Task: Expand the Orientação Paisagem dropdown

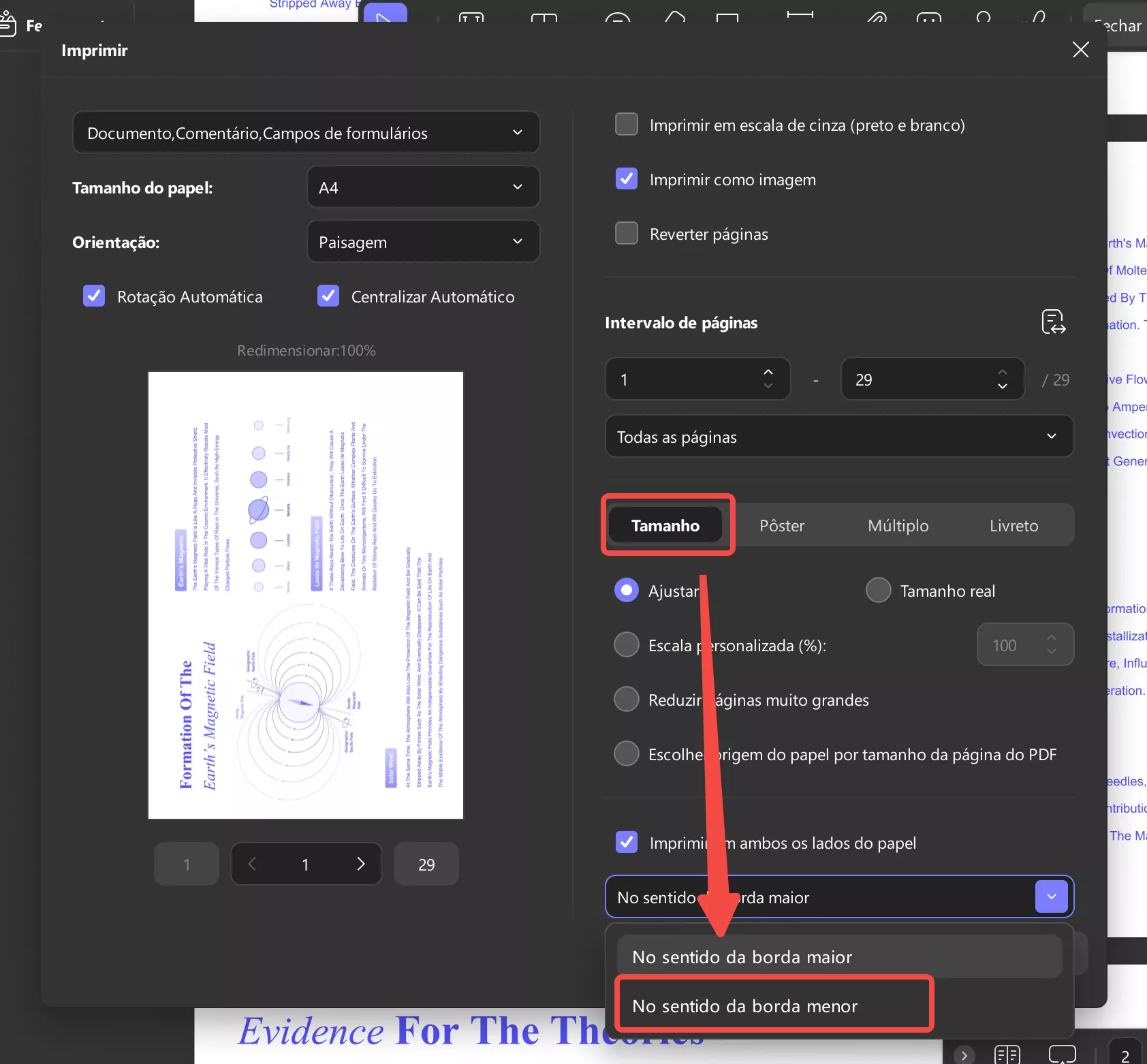Action: 424,242
